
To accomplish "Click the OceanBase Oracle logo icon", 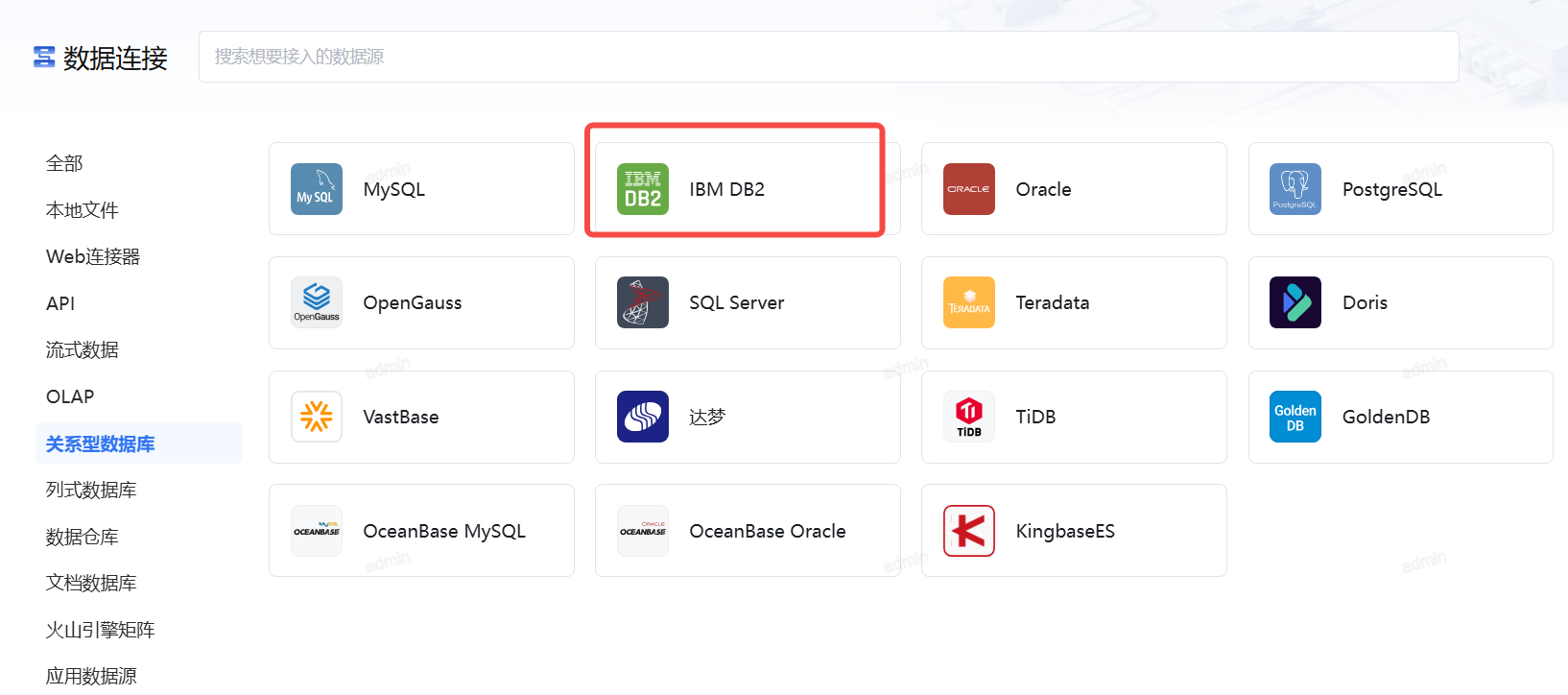I will pos(643,531).
